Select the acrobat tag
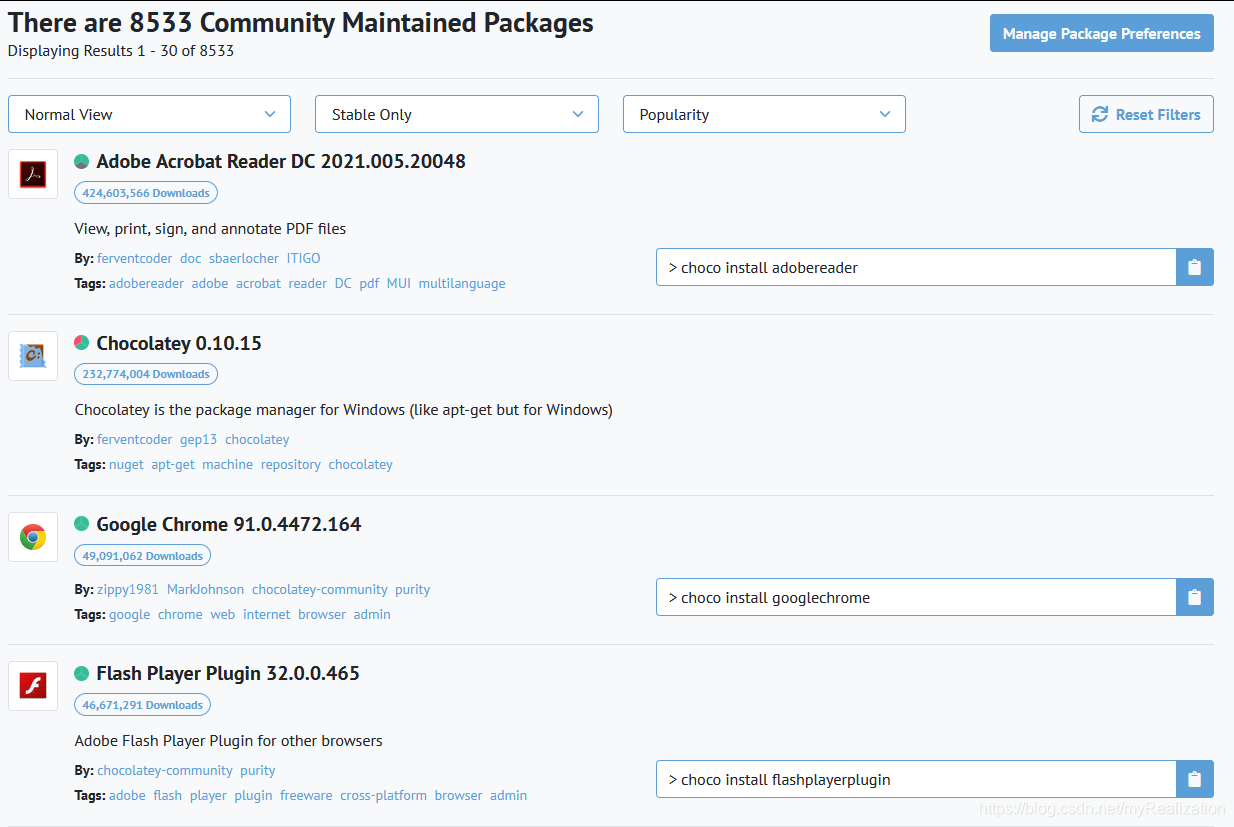This screenshot has width=1234, height=827. tap(259, 283)
